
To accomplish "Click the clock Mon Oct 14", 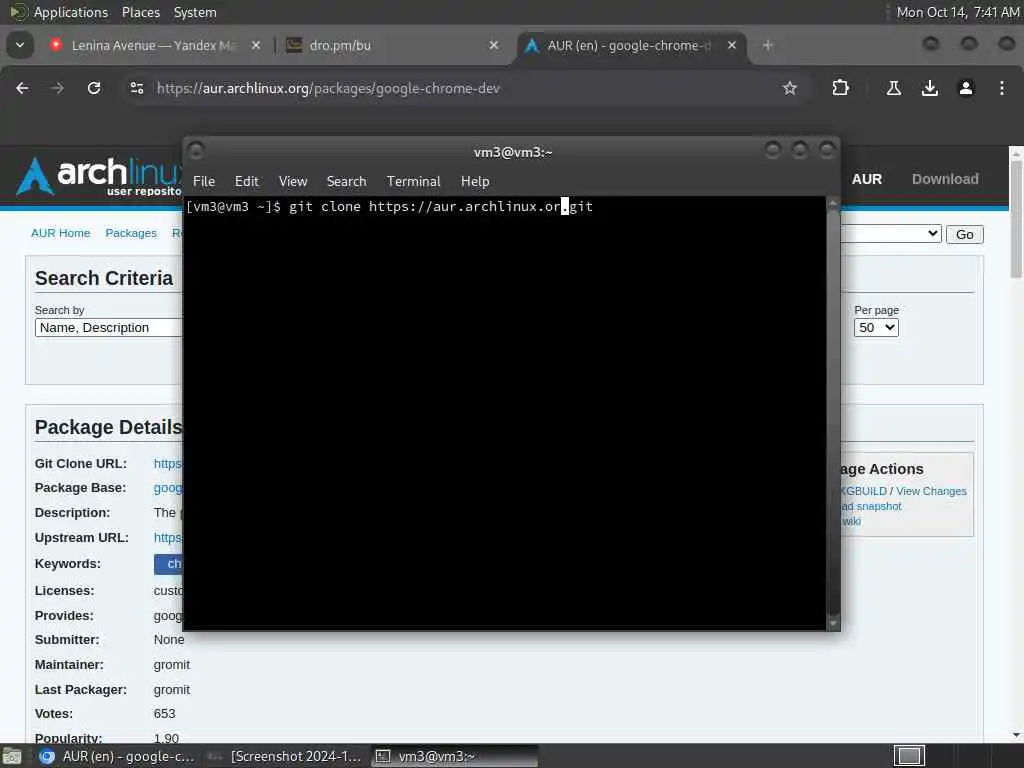I will click(957, 12).
